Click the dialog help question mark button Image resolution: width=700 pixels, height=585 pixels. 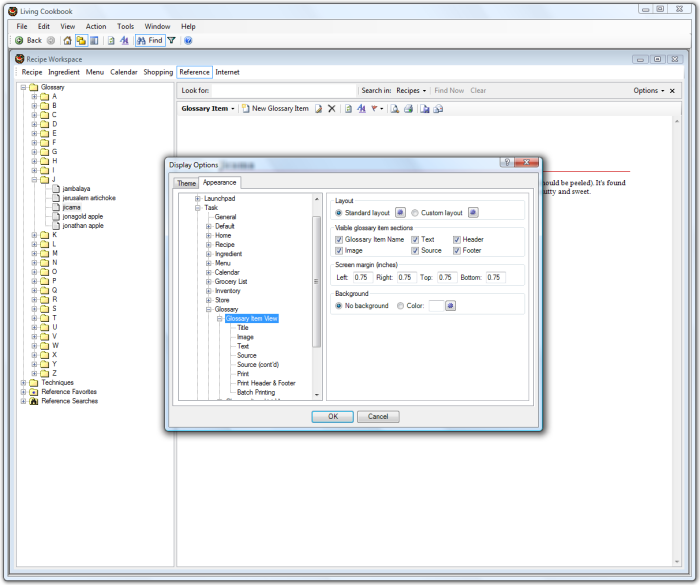(507, 163)
